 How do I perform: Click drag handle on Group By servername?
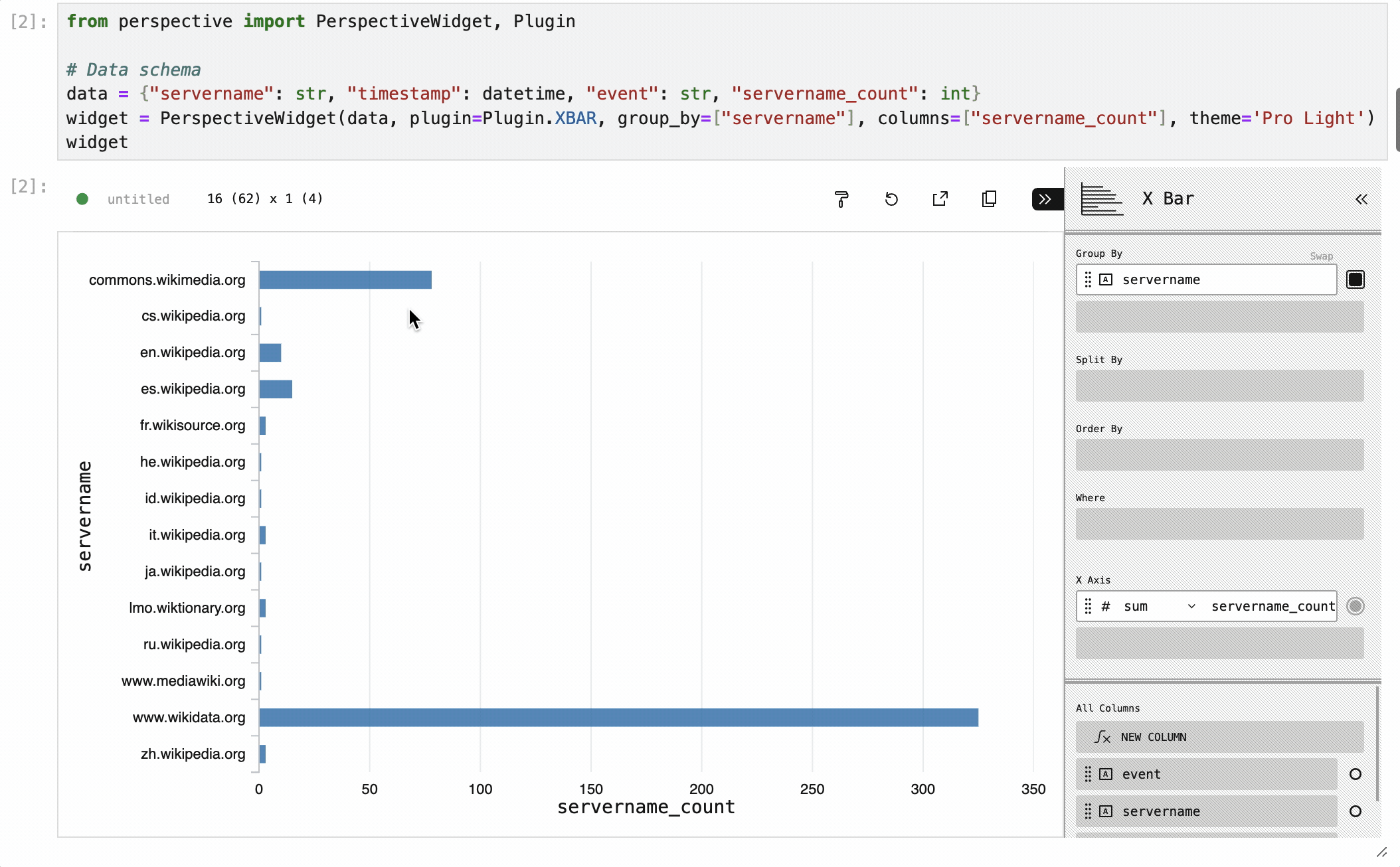1088,279
